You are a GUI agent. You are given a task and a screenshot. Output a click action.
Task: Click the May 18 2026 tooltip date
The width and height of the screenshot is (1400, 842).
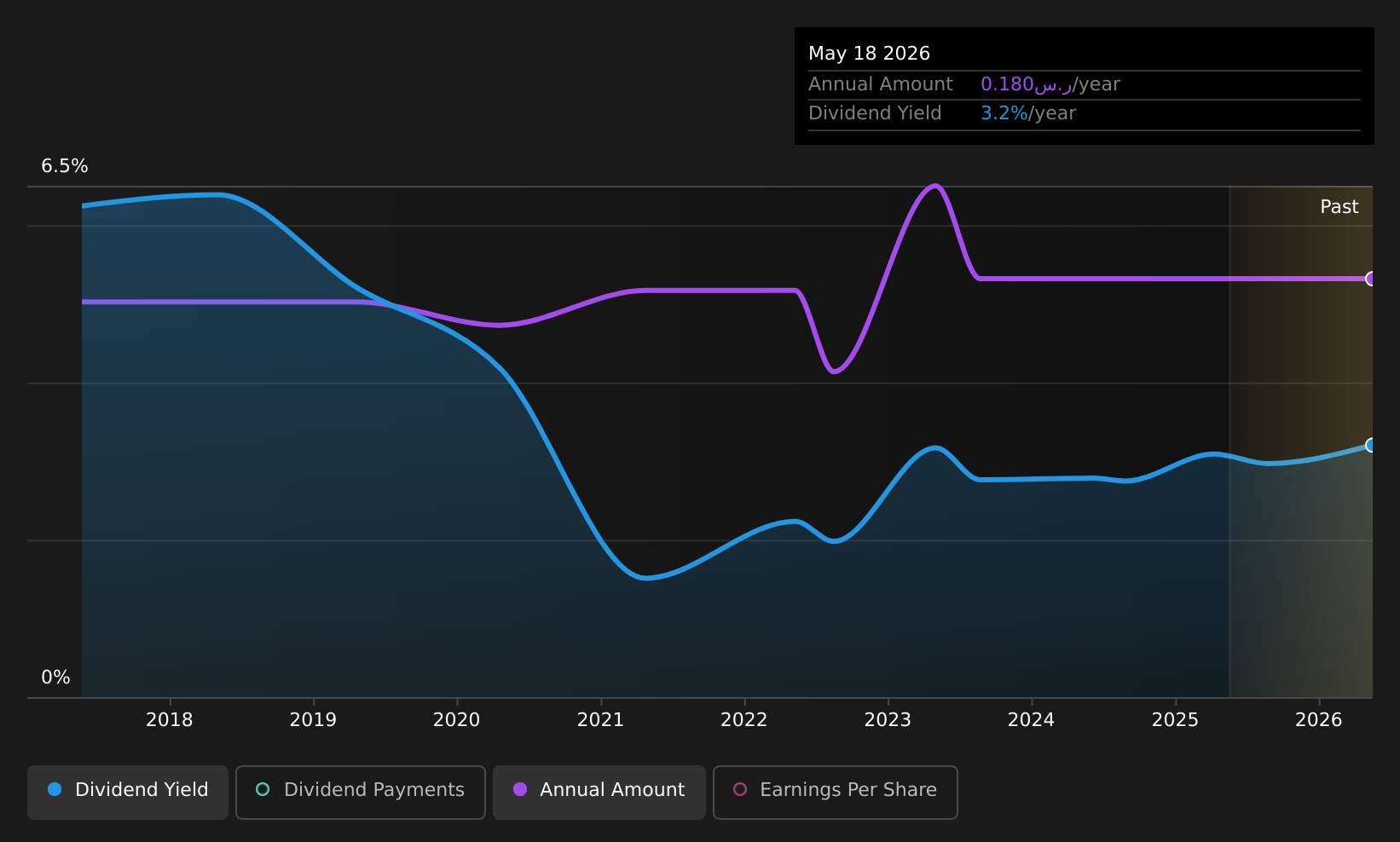(x=869, y=54)
